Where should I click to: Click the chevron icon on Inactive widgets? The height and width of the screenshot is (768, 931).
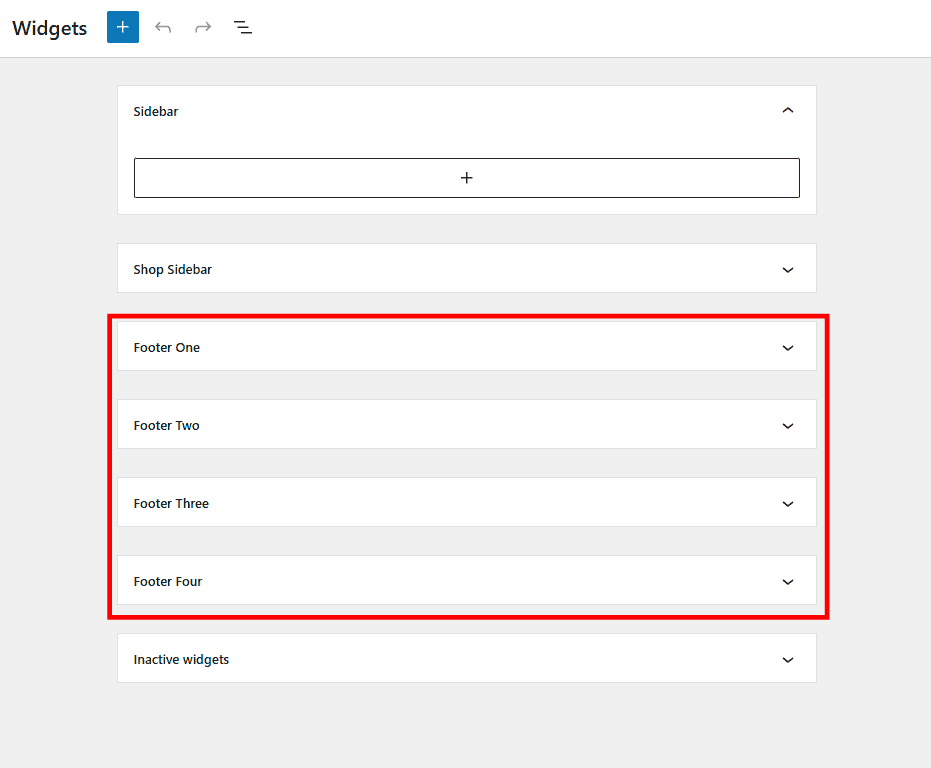788,658
